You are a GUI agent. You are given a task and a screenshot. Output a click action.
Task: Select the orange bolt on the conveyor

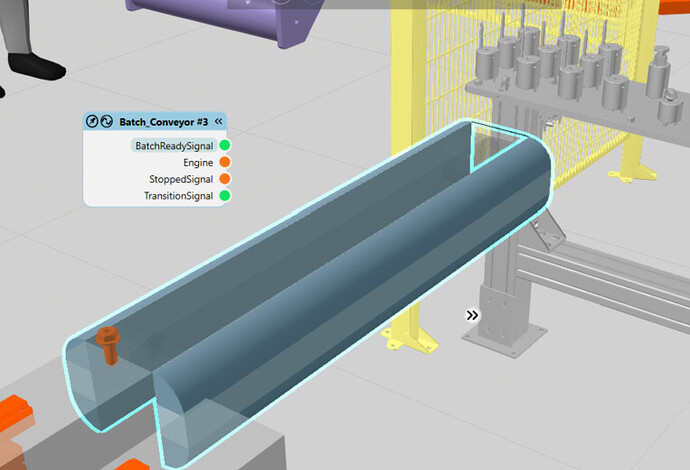(x=108, y=345)
